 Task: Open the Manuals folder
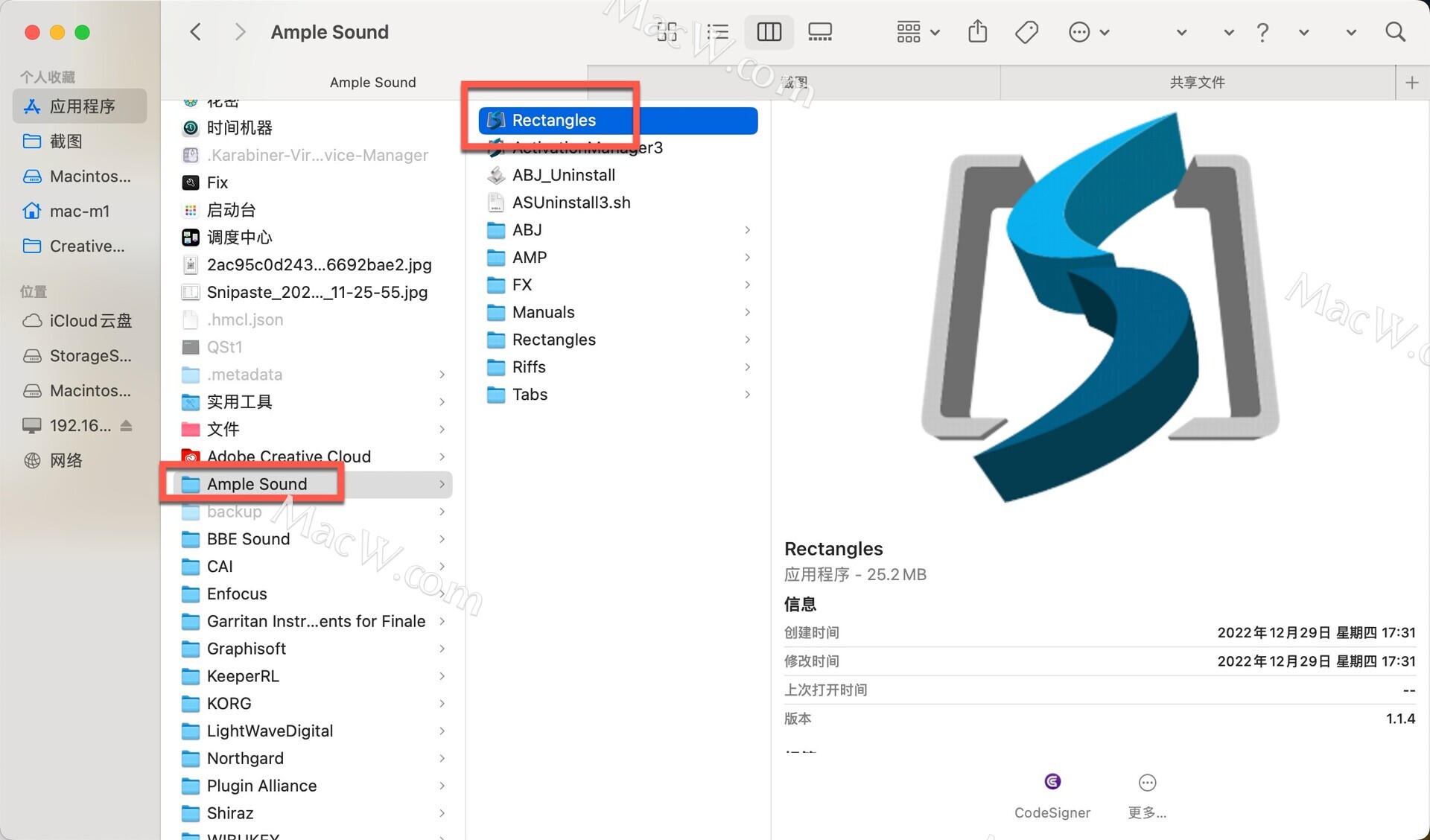pyautogui.click(x=618, y=313)
